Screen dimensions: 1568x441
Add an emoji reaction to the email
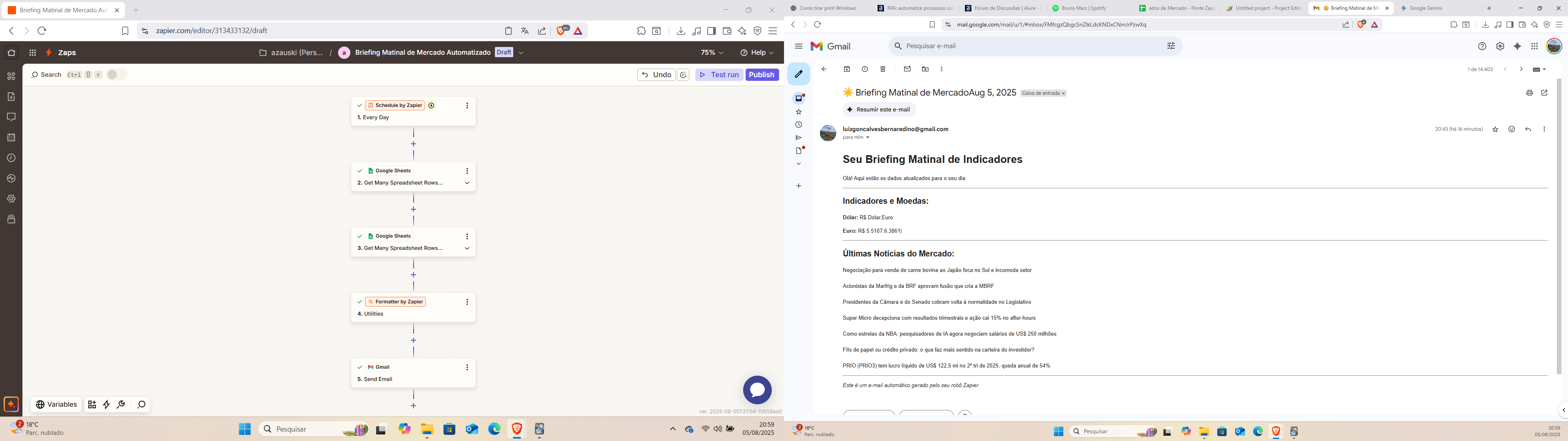1511,129
